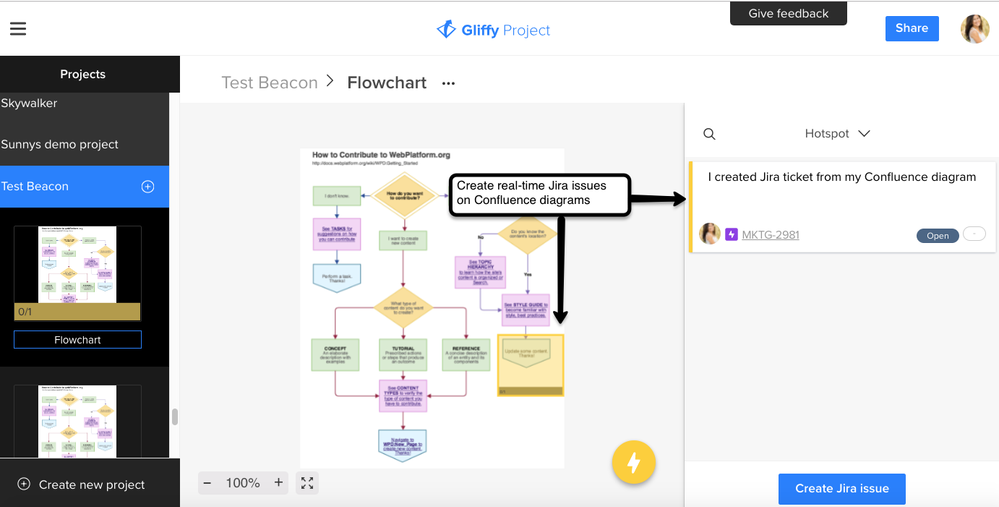Viewport: 999px width, 507px height.
Task: Open the second diagram thumbnail below Flowchart
Action: pos(78,420)
